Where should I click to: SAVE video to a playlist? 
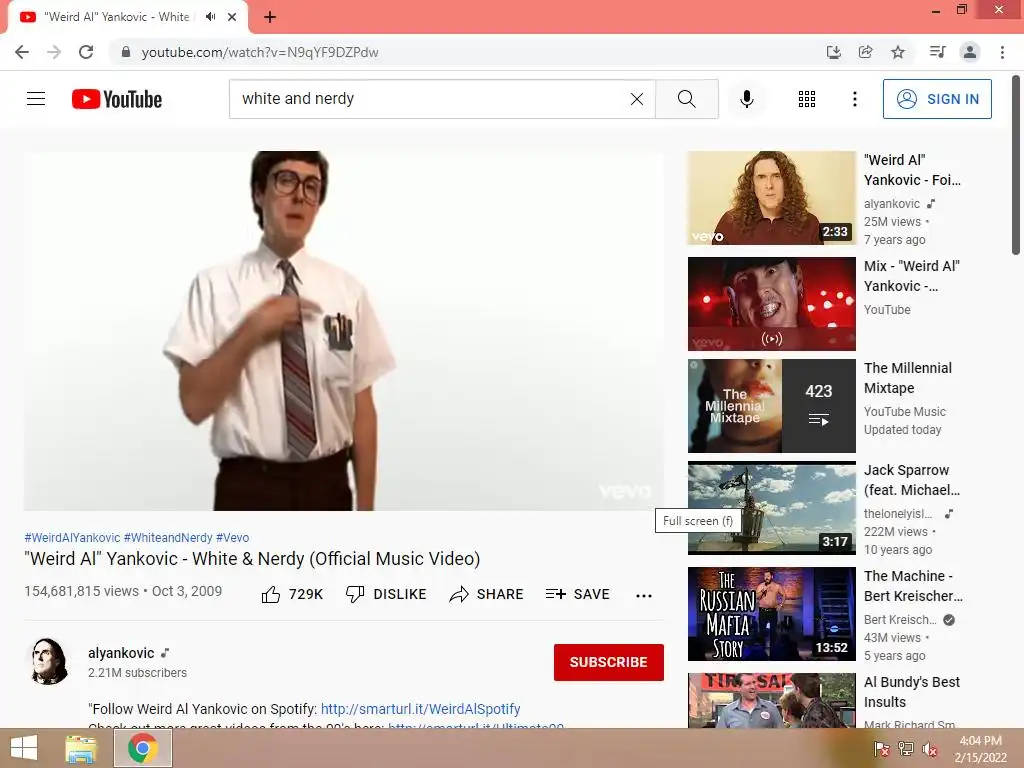click(577, 594)
